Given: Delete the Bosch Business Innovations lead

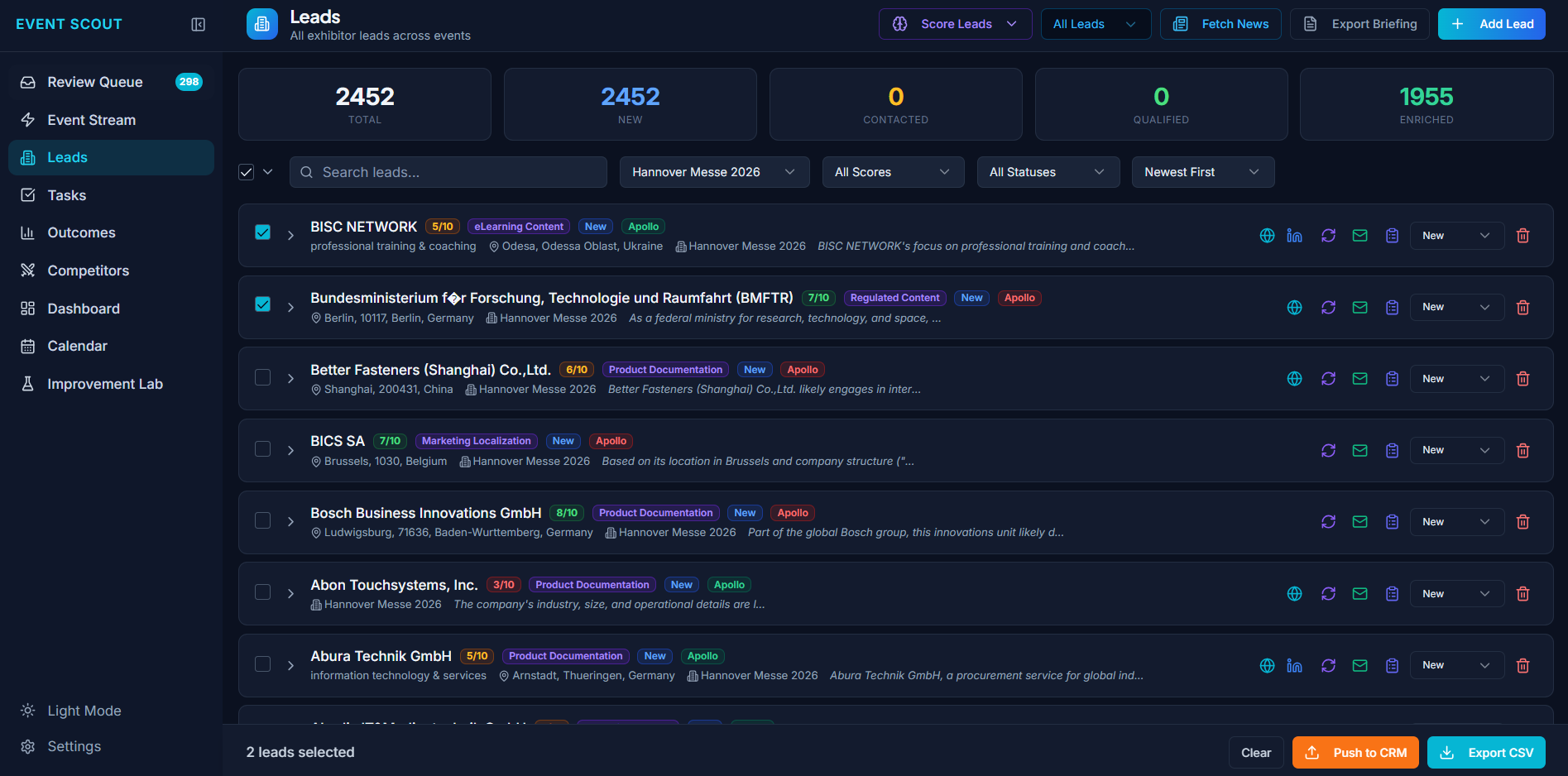Looking at the screenshot, I should [x=1522, y=522].
